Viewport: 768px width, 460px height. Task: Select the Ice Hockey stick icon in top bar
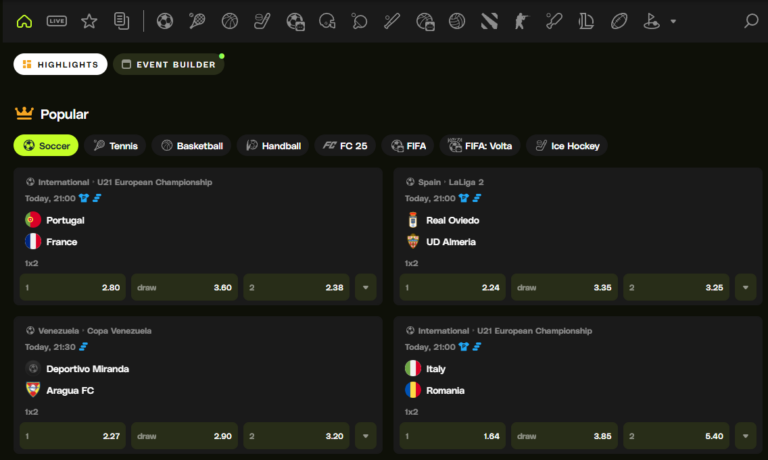point(262,21)
